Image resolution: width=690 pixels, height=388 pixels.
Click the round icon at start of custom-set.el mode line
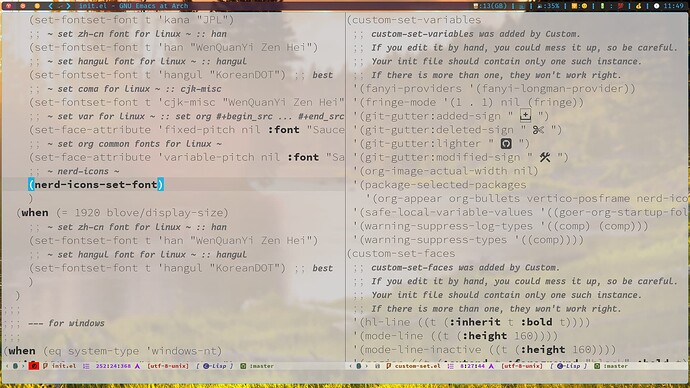tap(359, 366)
